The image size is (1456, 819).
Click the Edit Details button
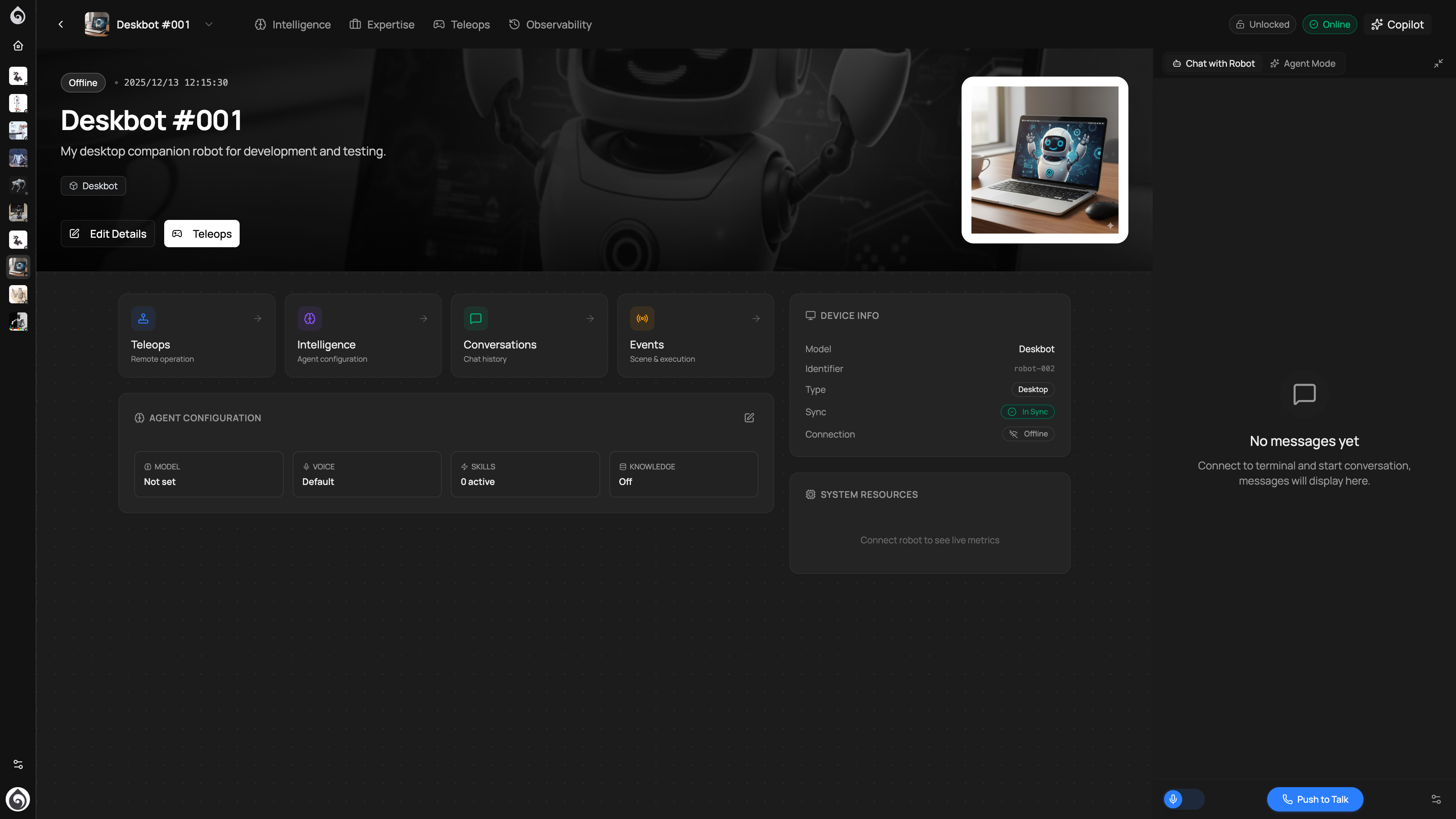[x=107, y=234]
